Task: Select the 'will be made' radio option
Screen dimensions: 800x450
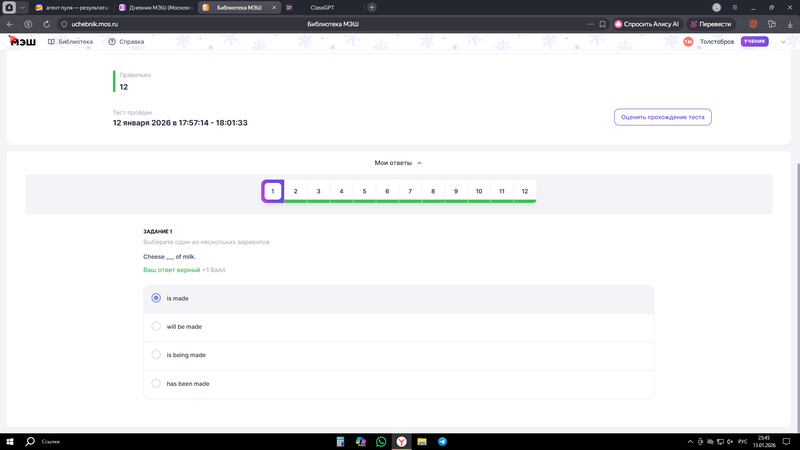Action: point(156,326)
